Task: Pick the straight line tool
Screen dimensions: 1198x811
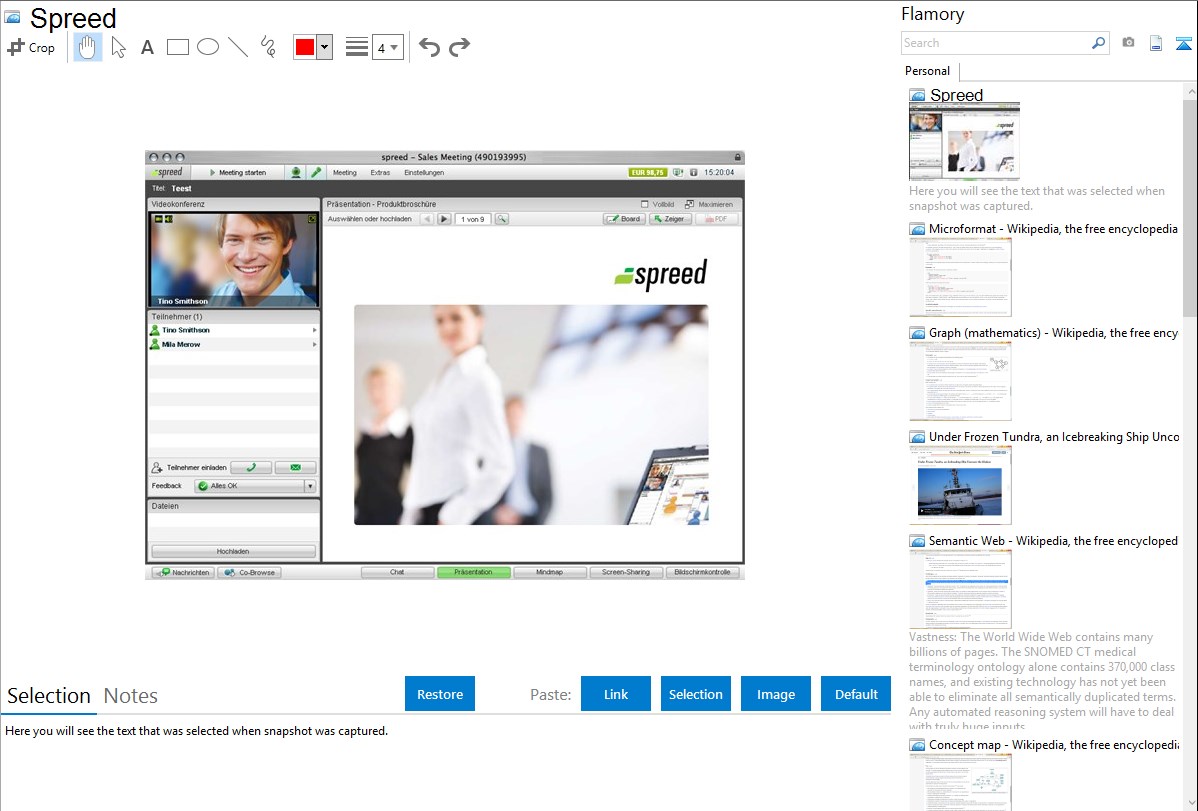Action: 238,47
